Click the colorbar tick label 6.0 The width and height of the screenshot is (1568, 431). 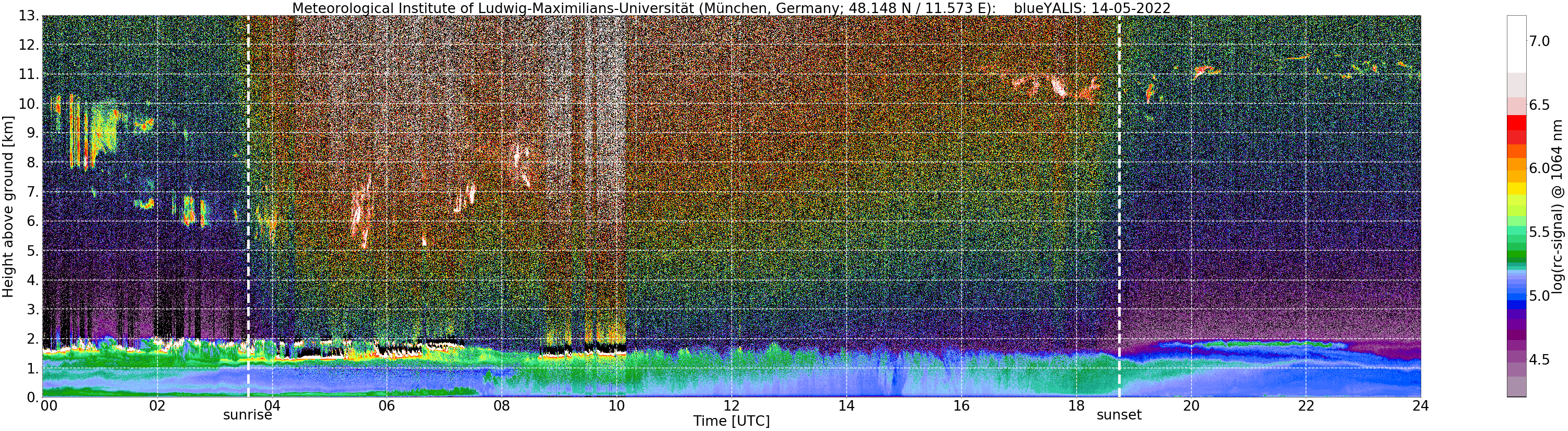pos(1539,168)
